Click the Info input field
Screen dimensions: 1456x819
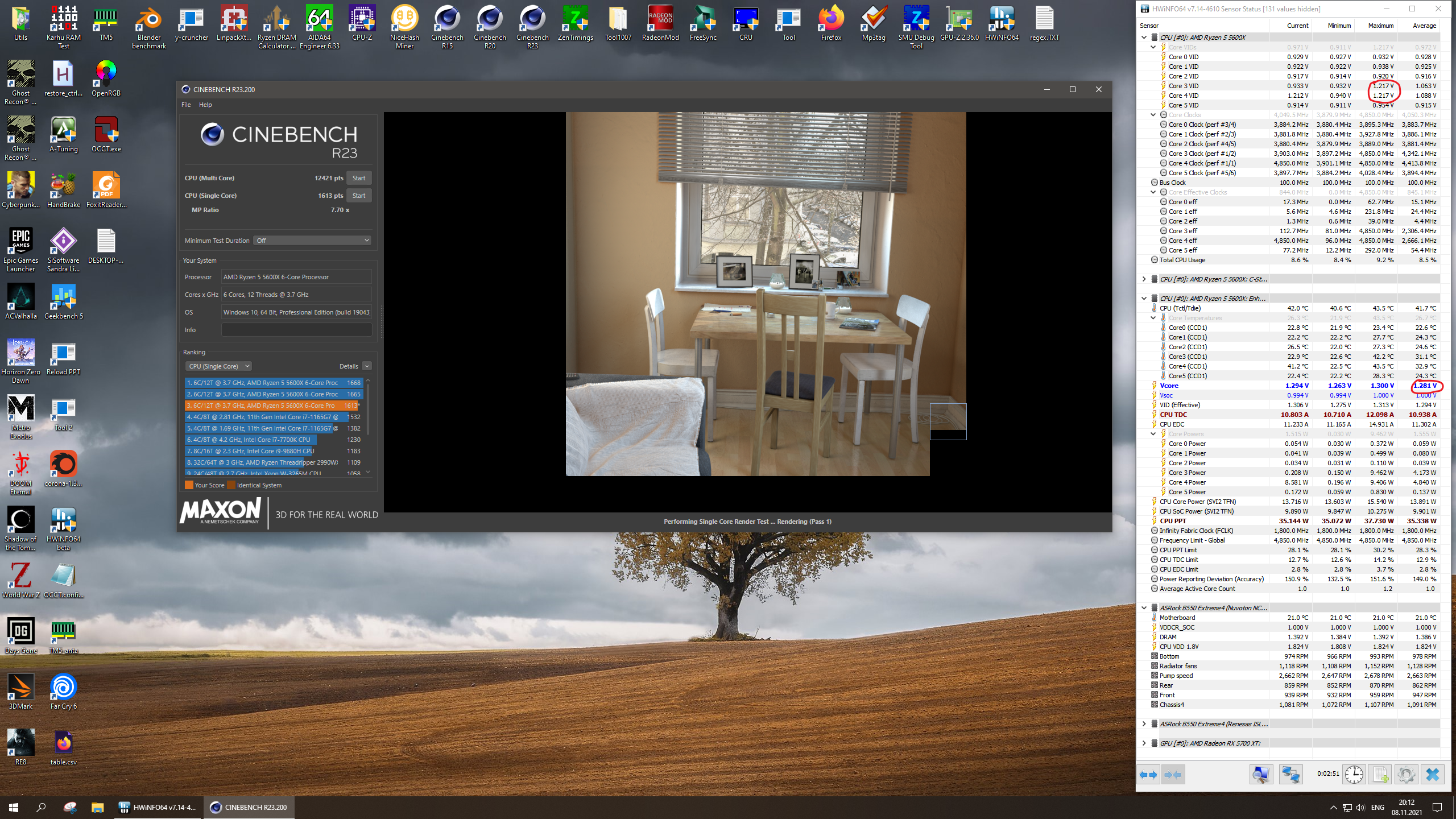[296, 330]
